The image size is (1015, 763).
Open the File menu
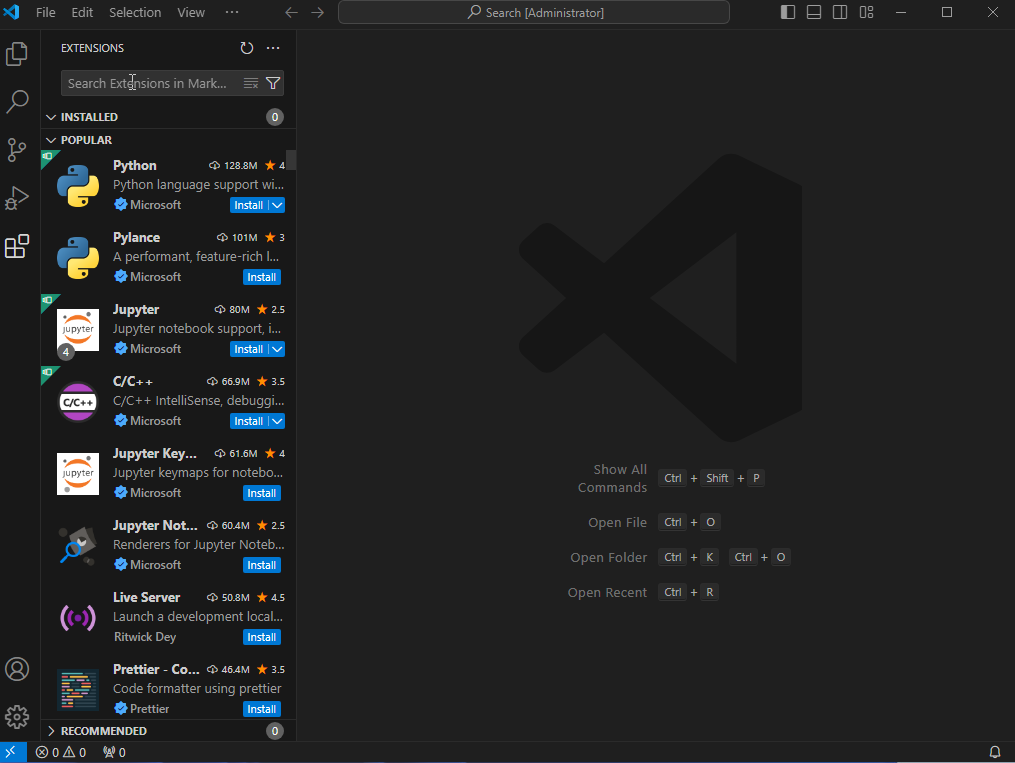[x=45, y=12]
